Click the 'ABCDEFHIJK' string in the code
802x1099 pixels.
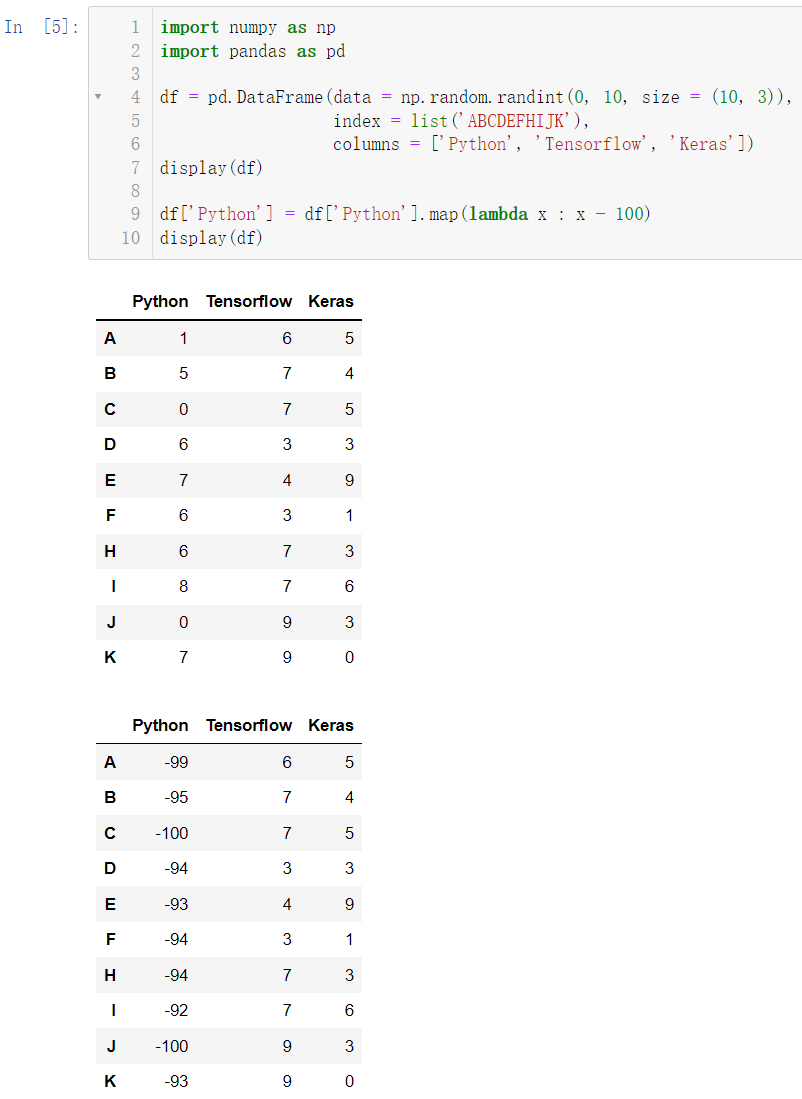pyautogui.click(x=516, y=121)
